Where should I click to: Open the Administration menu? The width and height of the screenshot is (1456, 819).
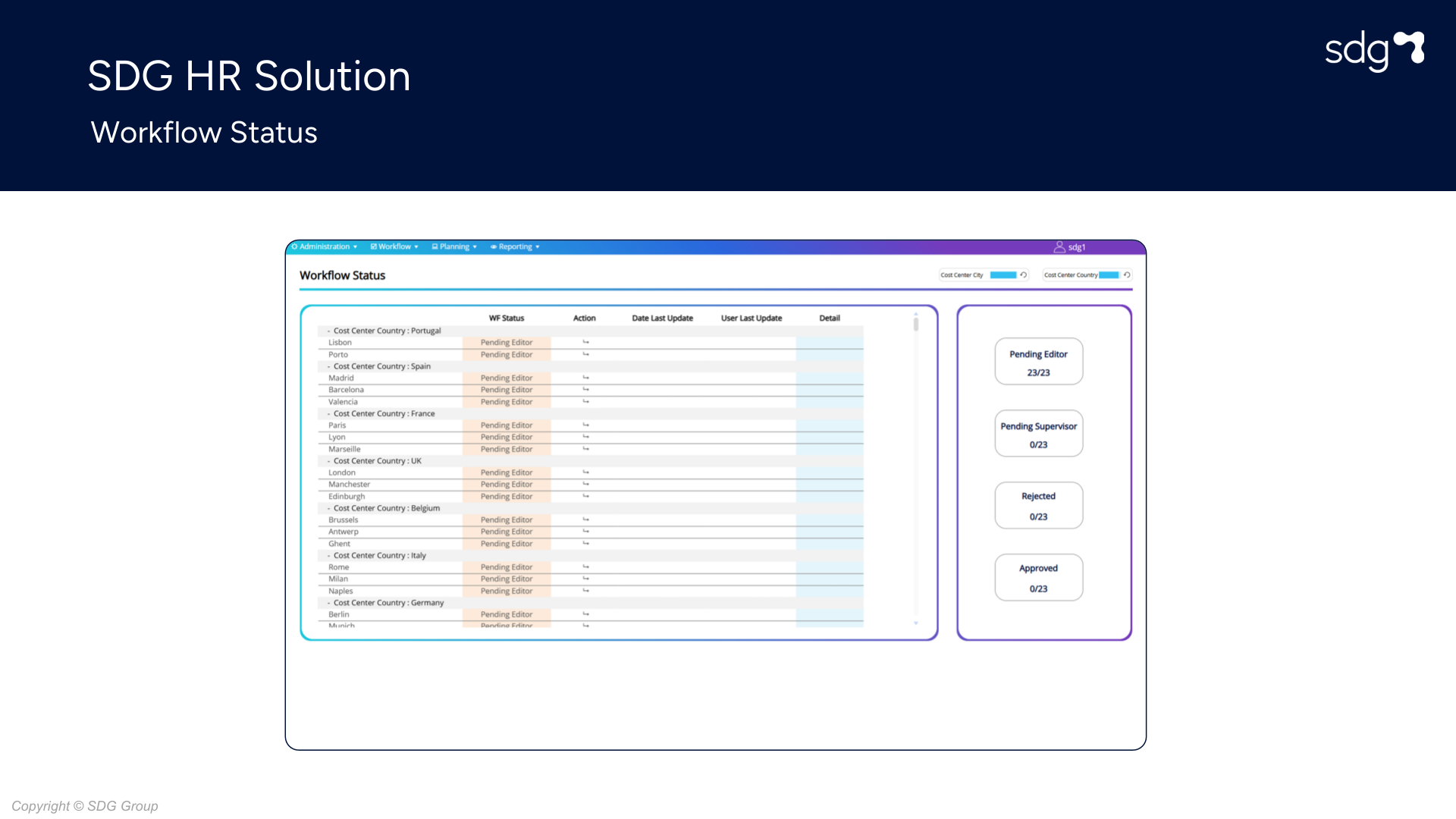pyautogui.click(x=325, y=247)
